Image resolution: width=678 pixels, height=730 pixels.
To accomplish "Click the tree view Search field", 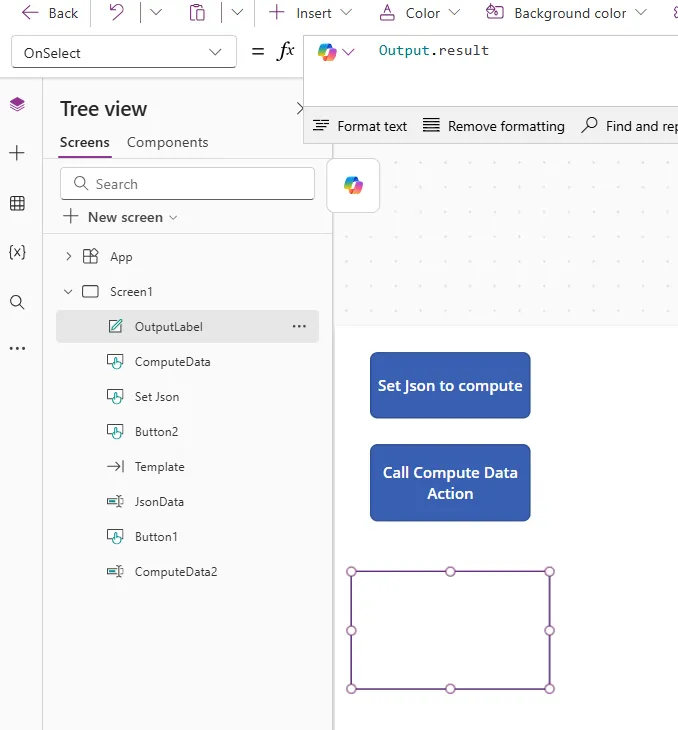I will pyautogui.click(x=188, y=184).
